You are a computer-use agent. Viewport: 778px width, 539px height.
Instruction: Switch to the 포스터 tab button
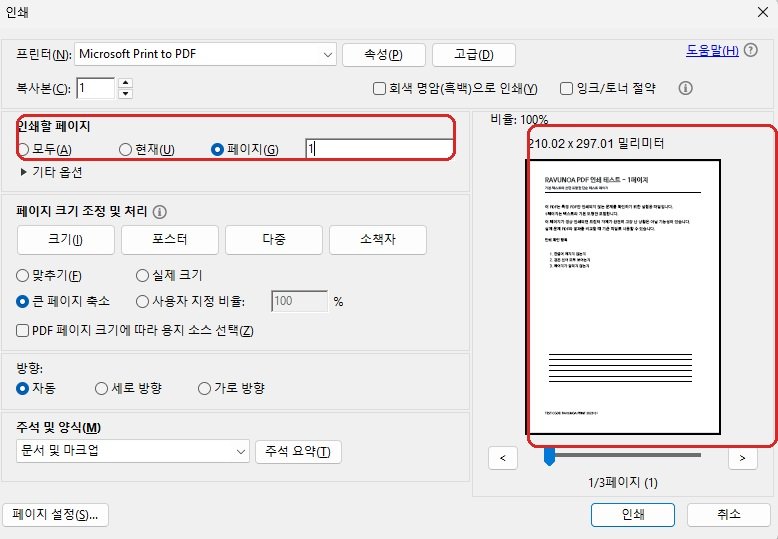click(x=170, y=240)
